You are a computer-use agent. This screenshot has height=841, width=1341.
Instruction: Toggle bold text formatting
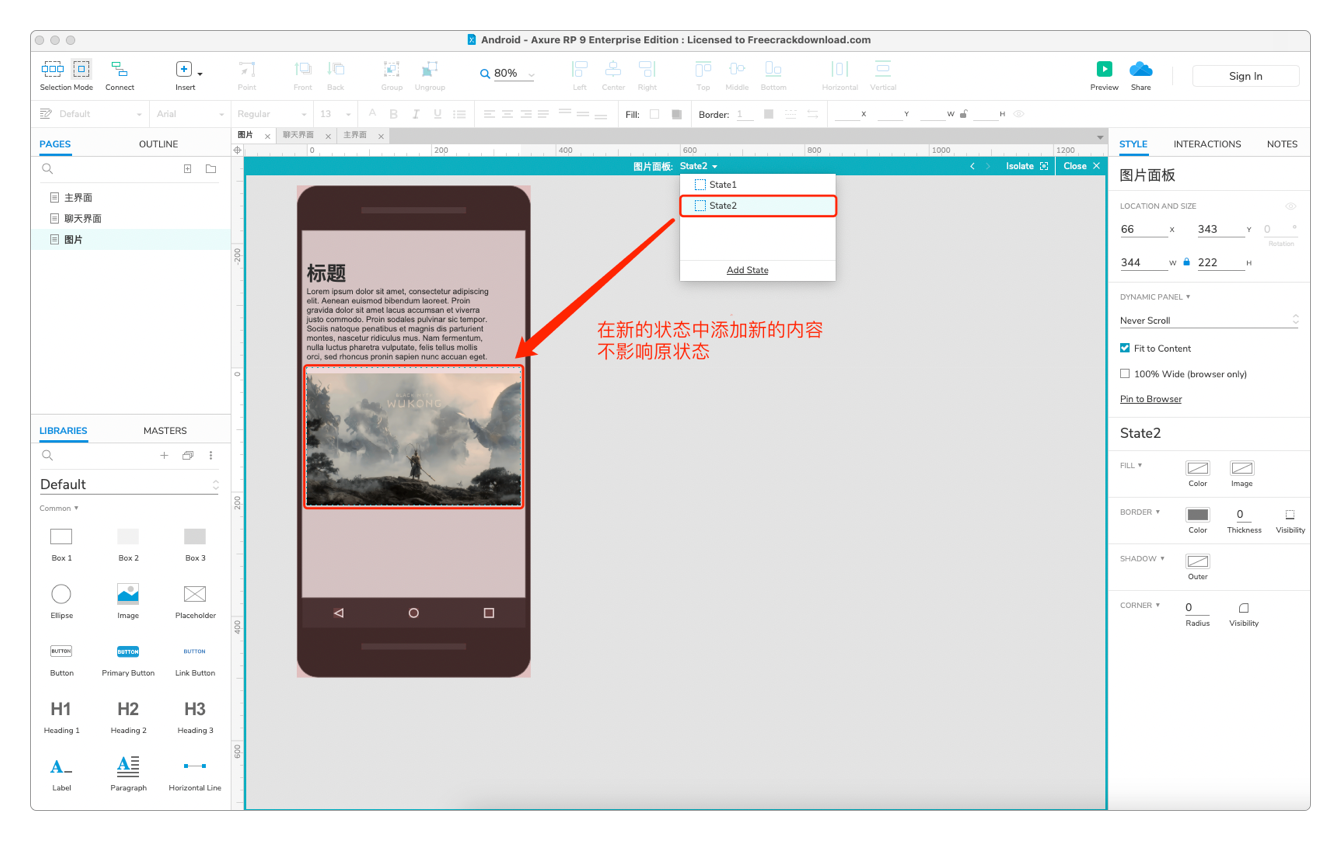click(393, 114)
